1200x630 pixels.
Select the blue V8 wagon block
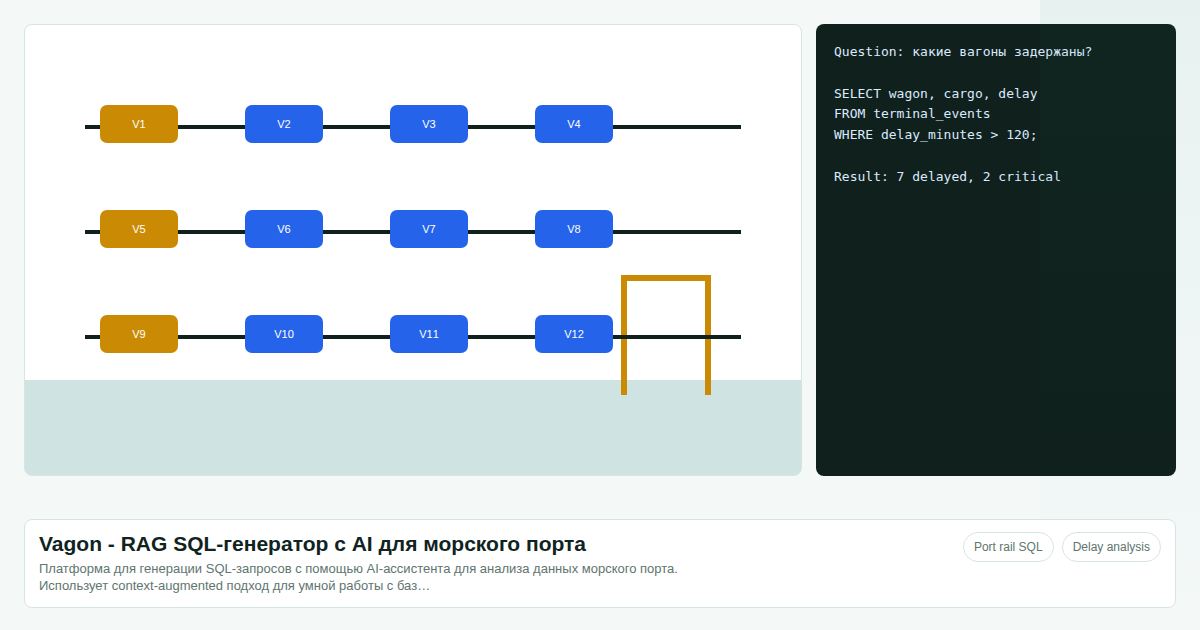(574, 229)
